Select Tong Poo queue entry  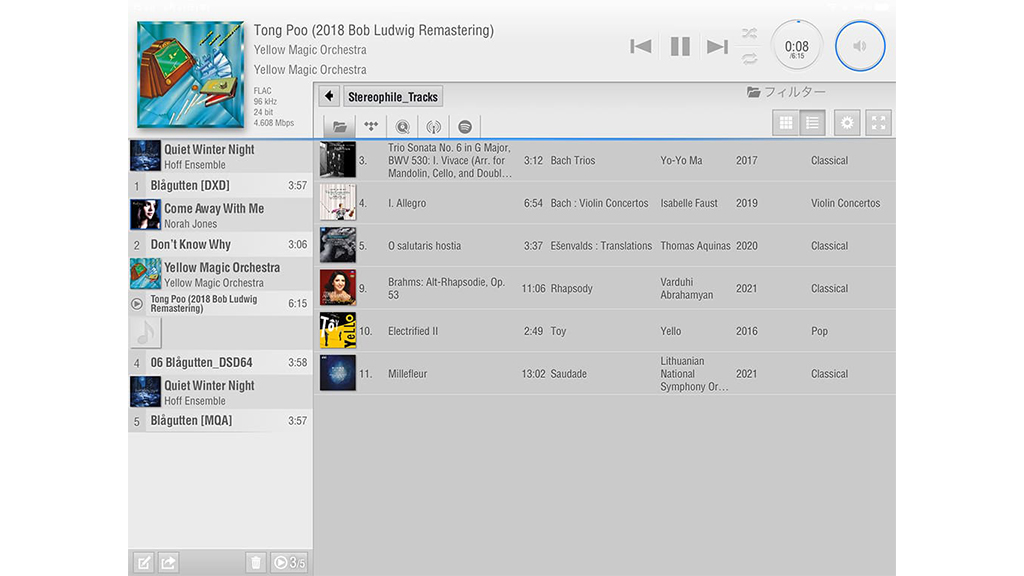[x=221, y=304]
